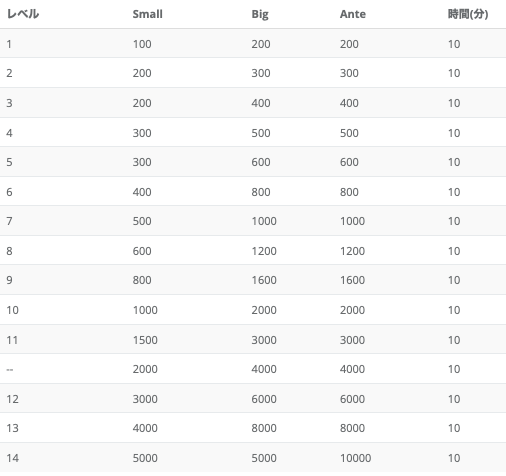Click Small blind 100 in level 1
Image resolution: width=506 pixels, height=476 pixels.
click(x=142, y=44)
